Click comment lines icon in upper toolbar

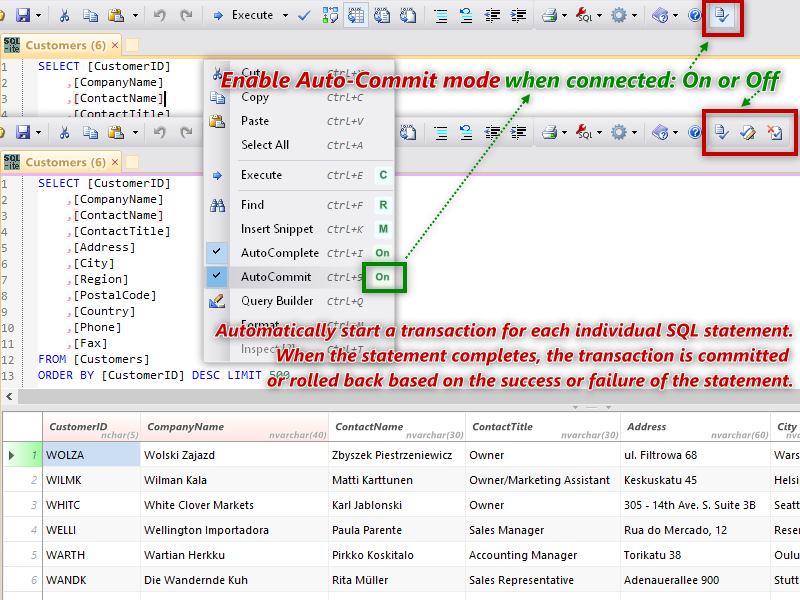click(440, 15)
